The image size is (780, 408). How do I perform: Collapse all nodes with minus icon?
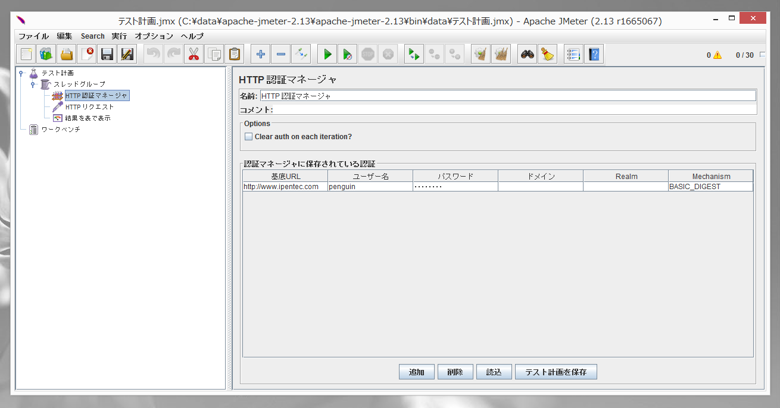coord(281,54)
